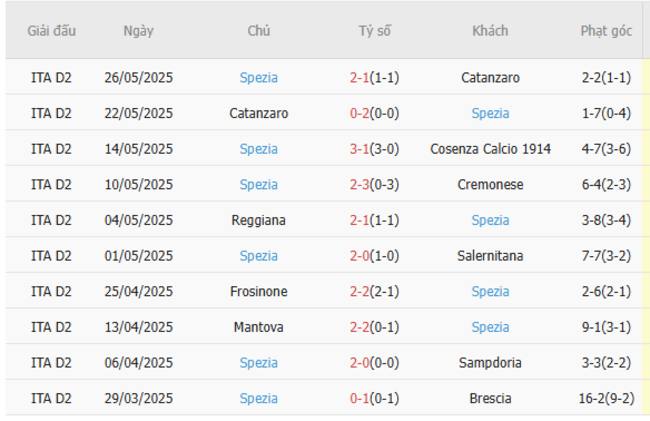
Task: Select the Sampdoria away team cell
Action: coord(490,362)
